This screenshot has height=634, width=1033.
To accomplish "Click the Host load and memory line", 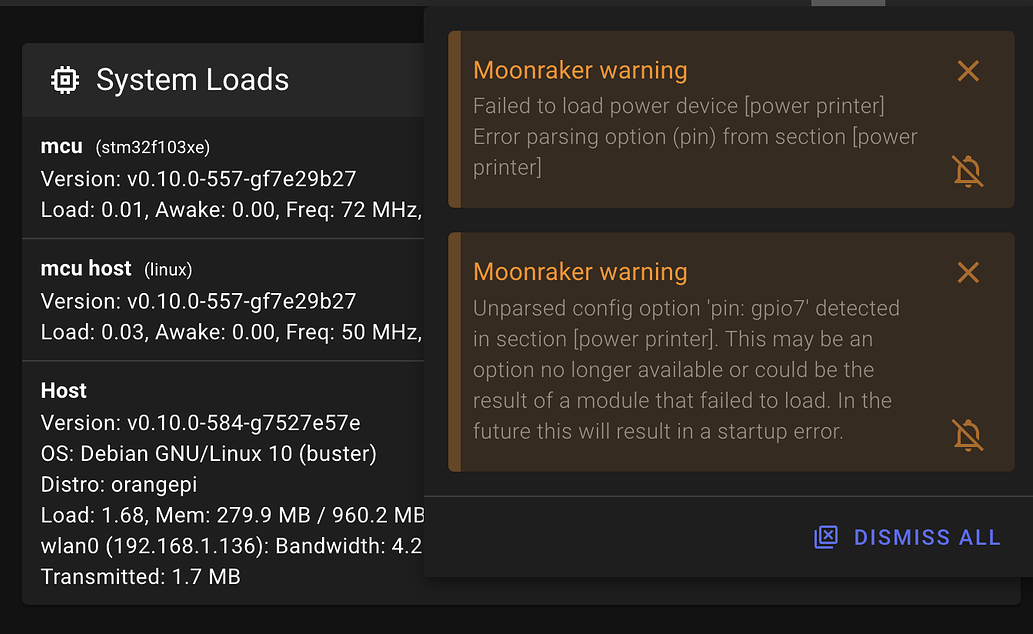I will 232,516.
